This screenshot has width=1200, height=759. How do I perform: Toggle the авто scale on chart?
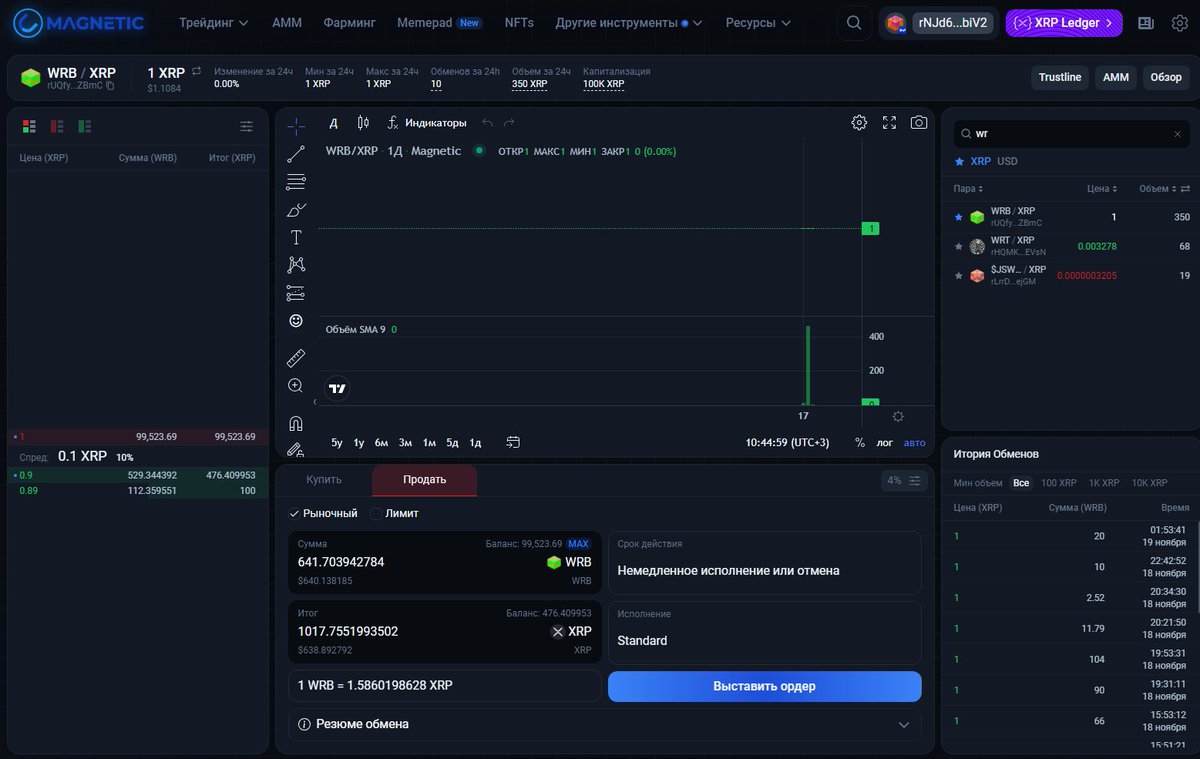pos(914,442)
